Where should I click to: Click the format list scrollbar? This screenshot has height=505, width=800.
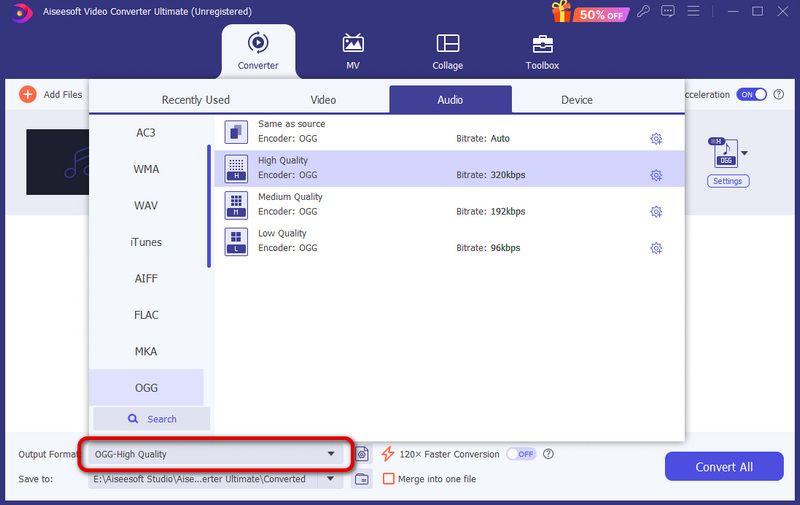[209, 206]
